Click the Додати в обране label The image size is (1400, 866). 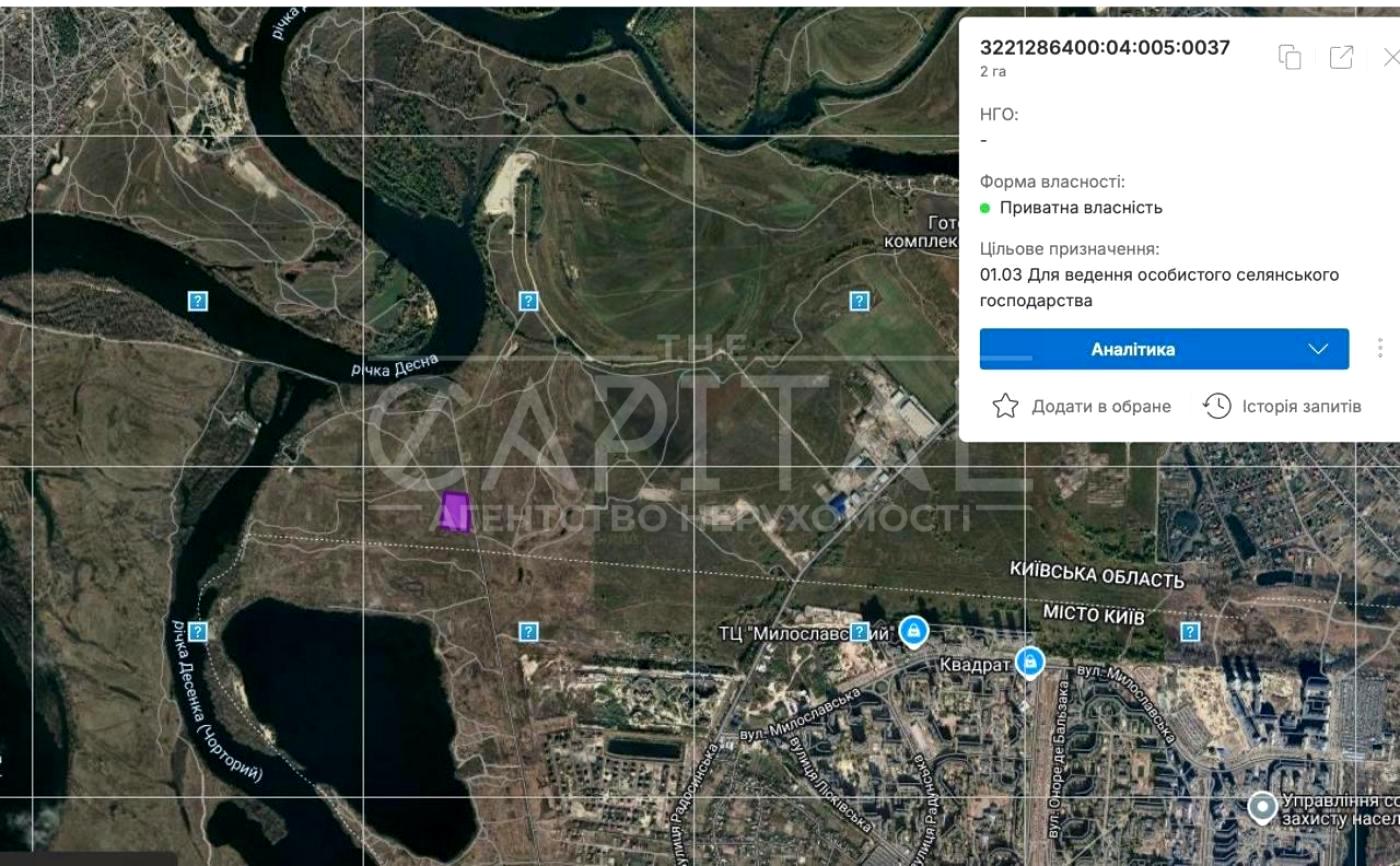click(x=1101, y=406)
